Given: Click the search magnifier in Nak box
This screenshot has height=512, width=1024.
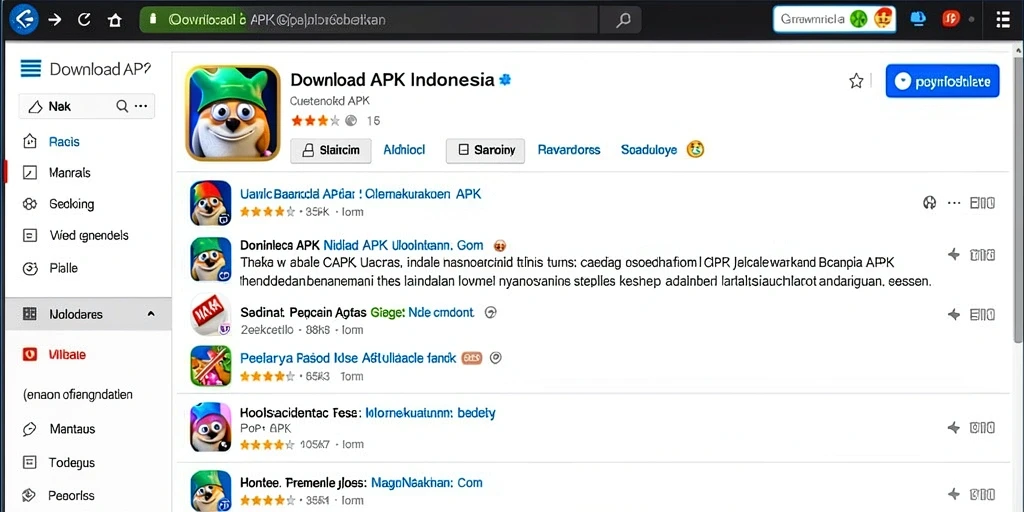Looking at the screenshot, I should coord(121,106).
